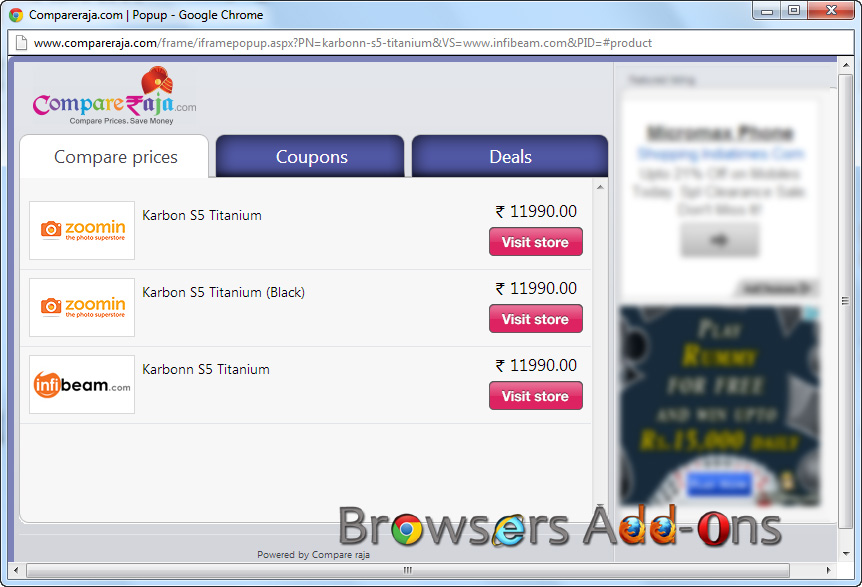Click the arrow button in Micromax Phone ad
This screenshot has height=587, width=862.
(719, 240)
